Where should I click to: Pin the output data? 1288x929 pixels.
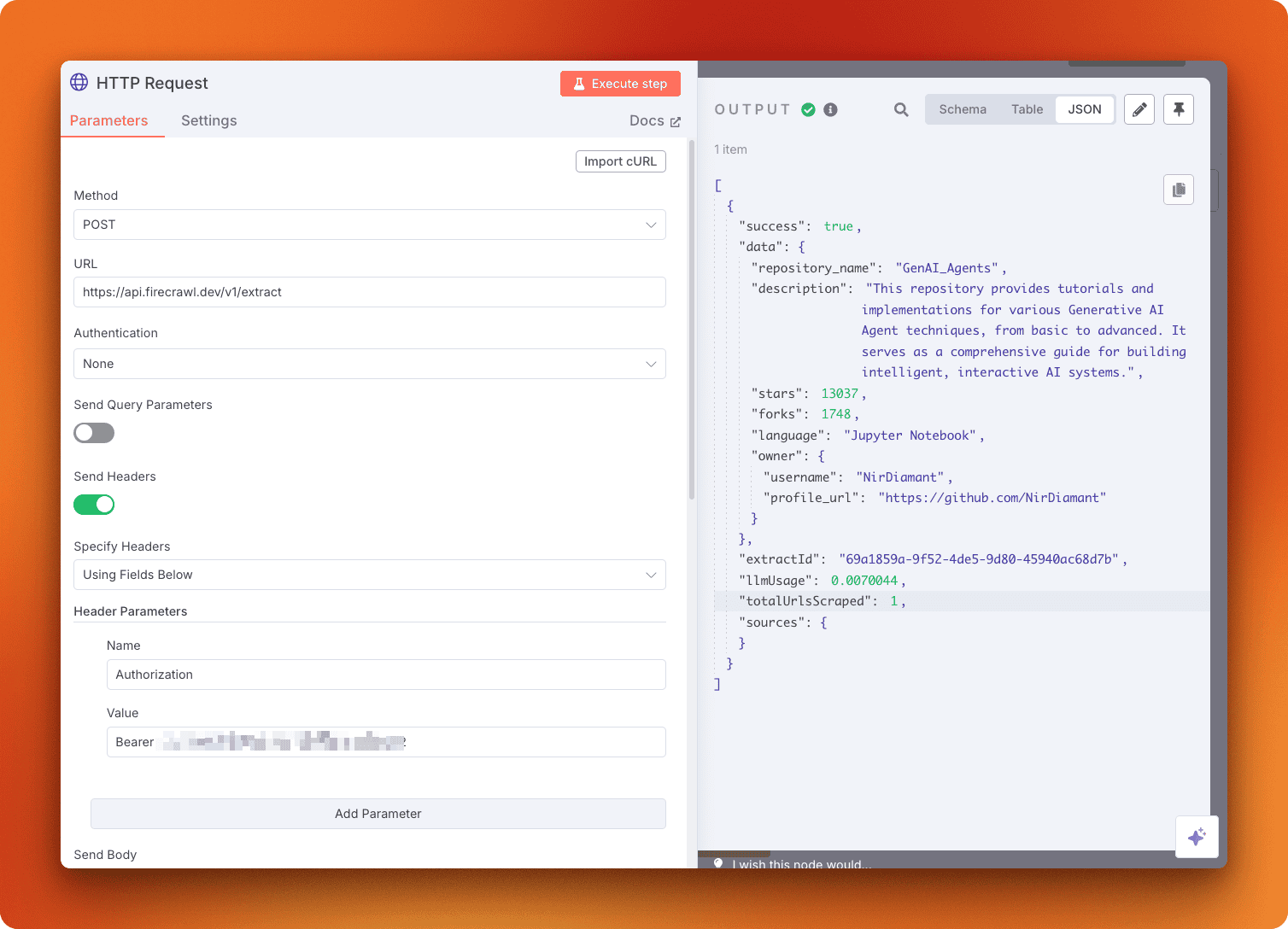pyautogui.click(x=1179, y=109)
